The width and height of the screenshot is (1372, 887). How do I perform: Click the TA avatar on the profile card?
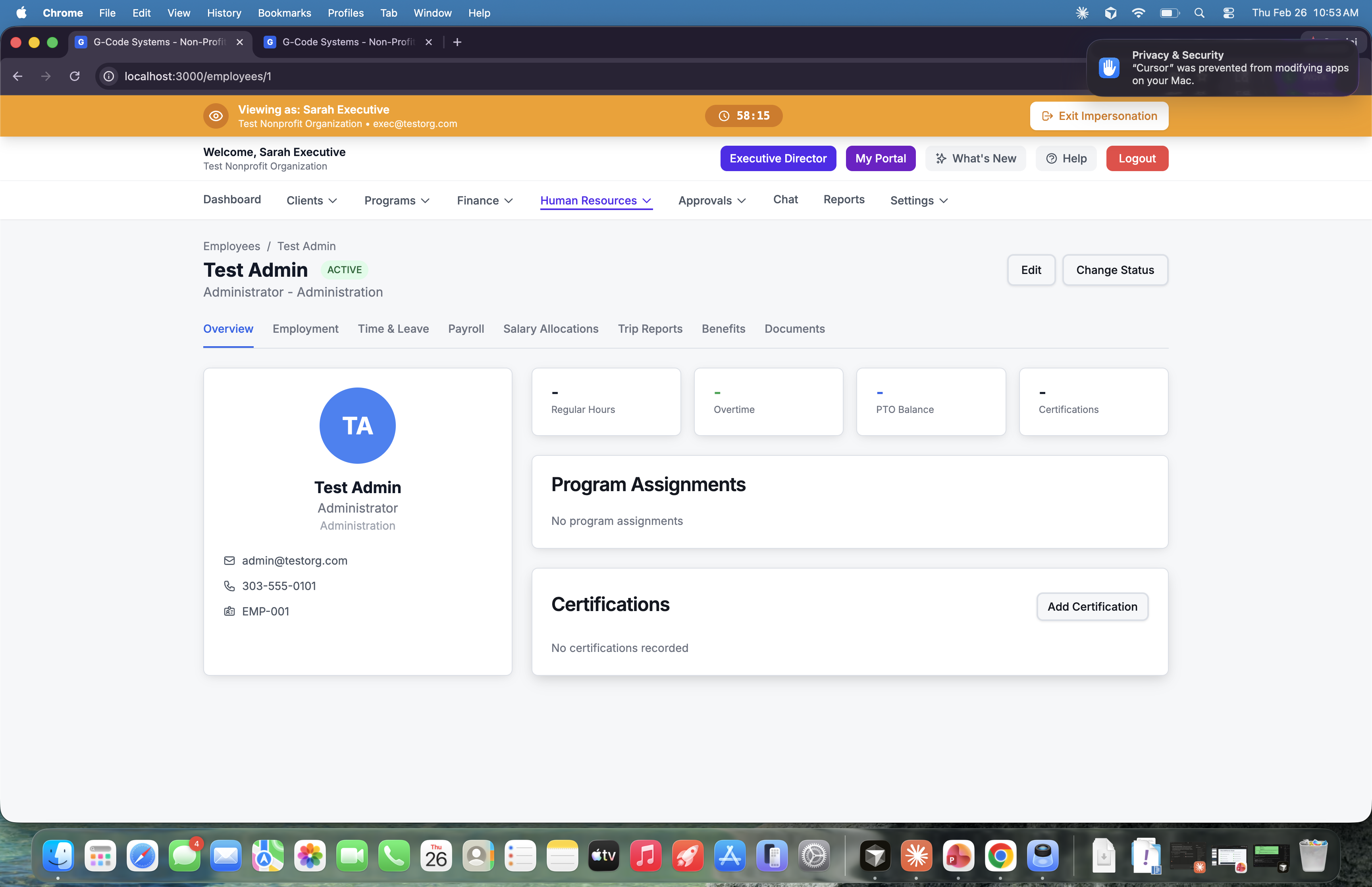point(357,426)
